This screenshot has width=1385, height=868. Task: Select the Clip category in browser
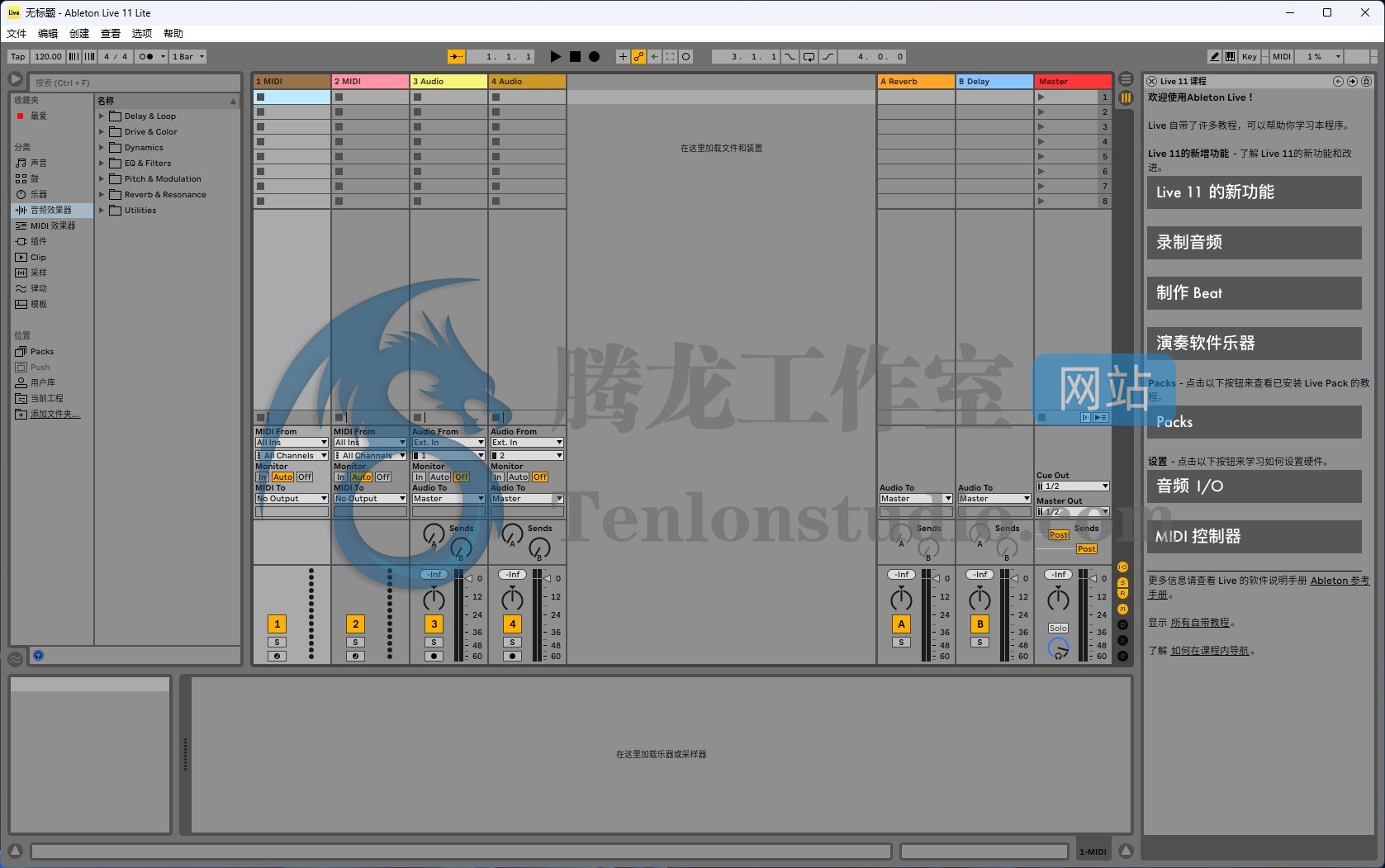[38, 257]
